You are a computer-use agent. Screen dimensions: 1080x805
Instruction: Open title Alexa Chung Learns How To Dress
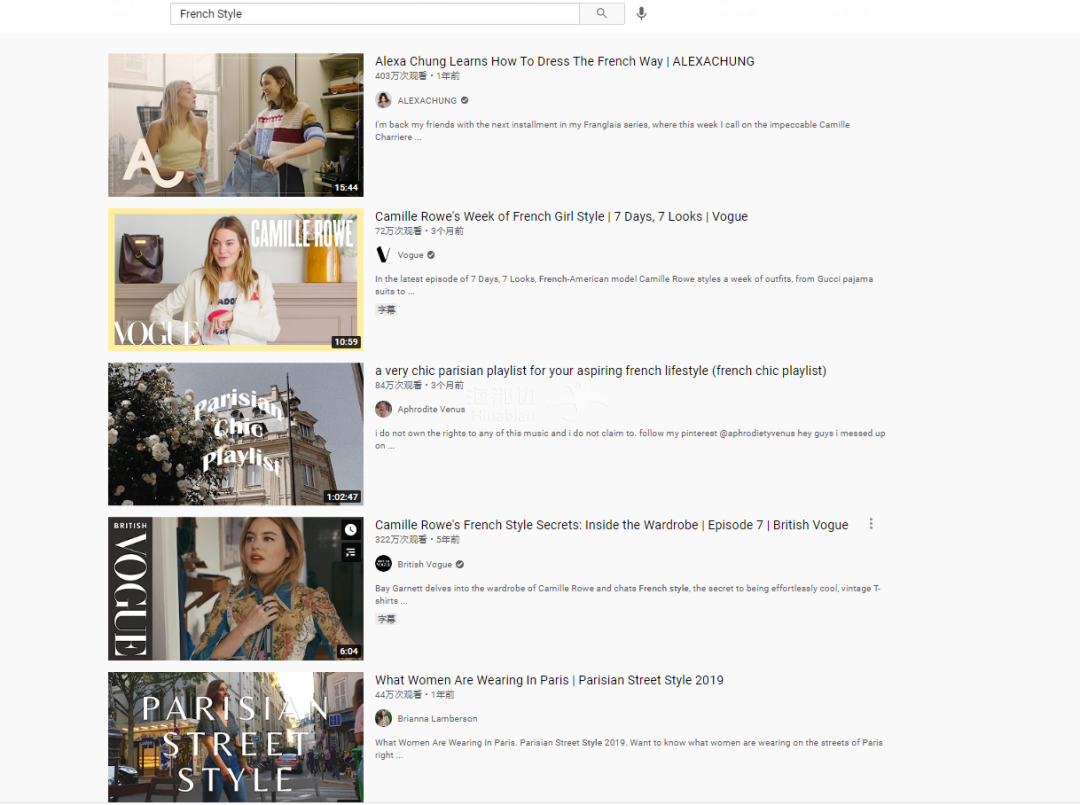(564, 61)
